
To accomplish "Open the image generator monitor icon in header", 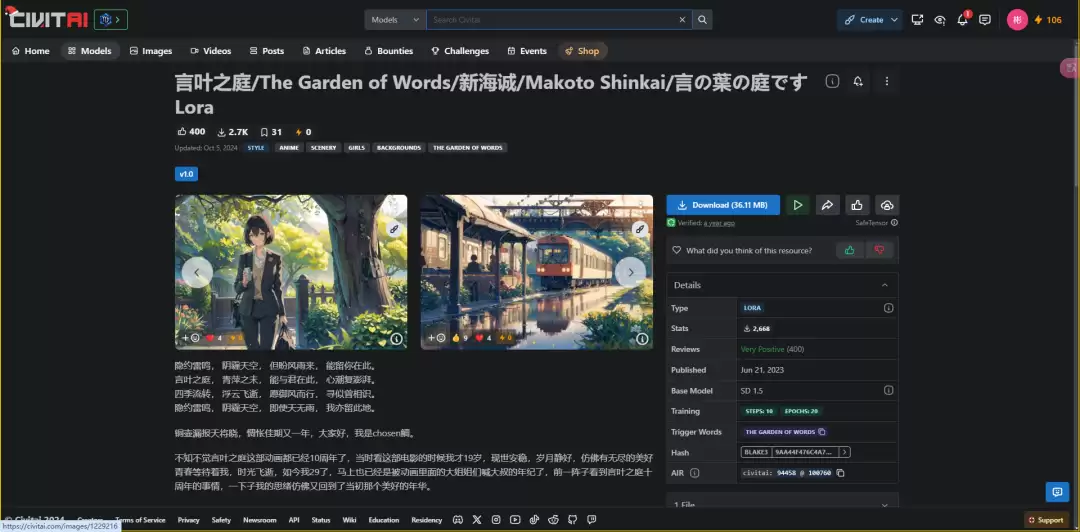I will tap(917, 20).
